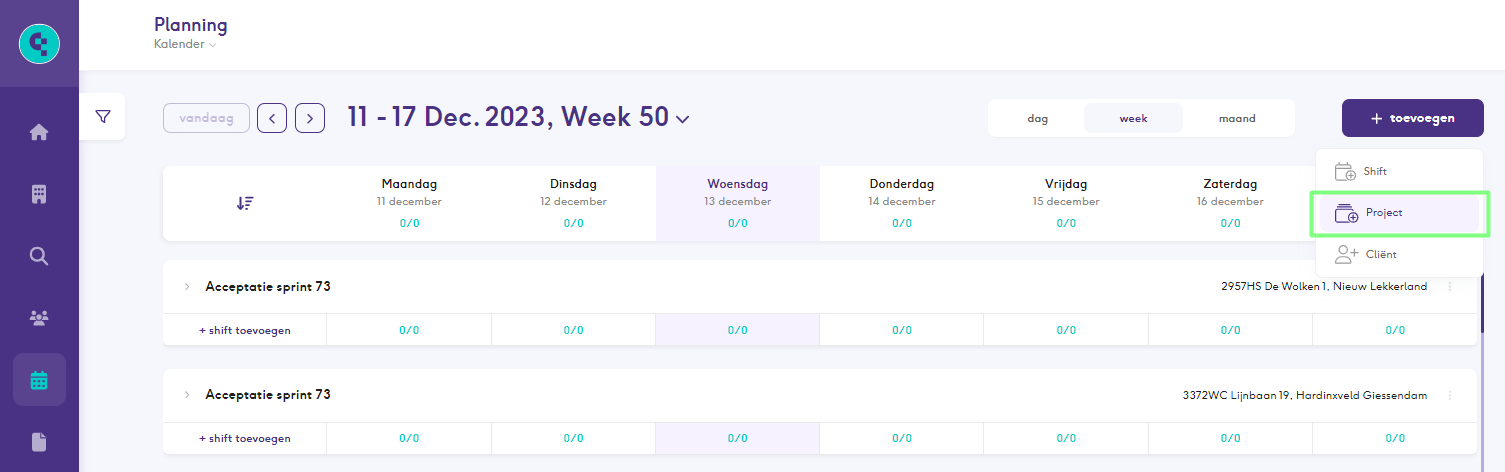Switch calendar to week view
Image resolution: width=1505 pixels, height=472 pixels.
point(1133,118)
